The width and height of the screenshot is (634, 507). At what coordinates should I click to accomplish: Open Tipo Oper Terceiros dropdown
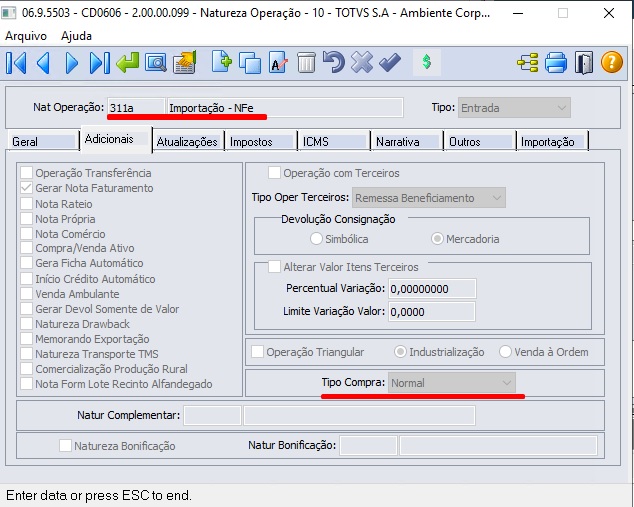[x=429, y=198]
